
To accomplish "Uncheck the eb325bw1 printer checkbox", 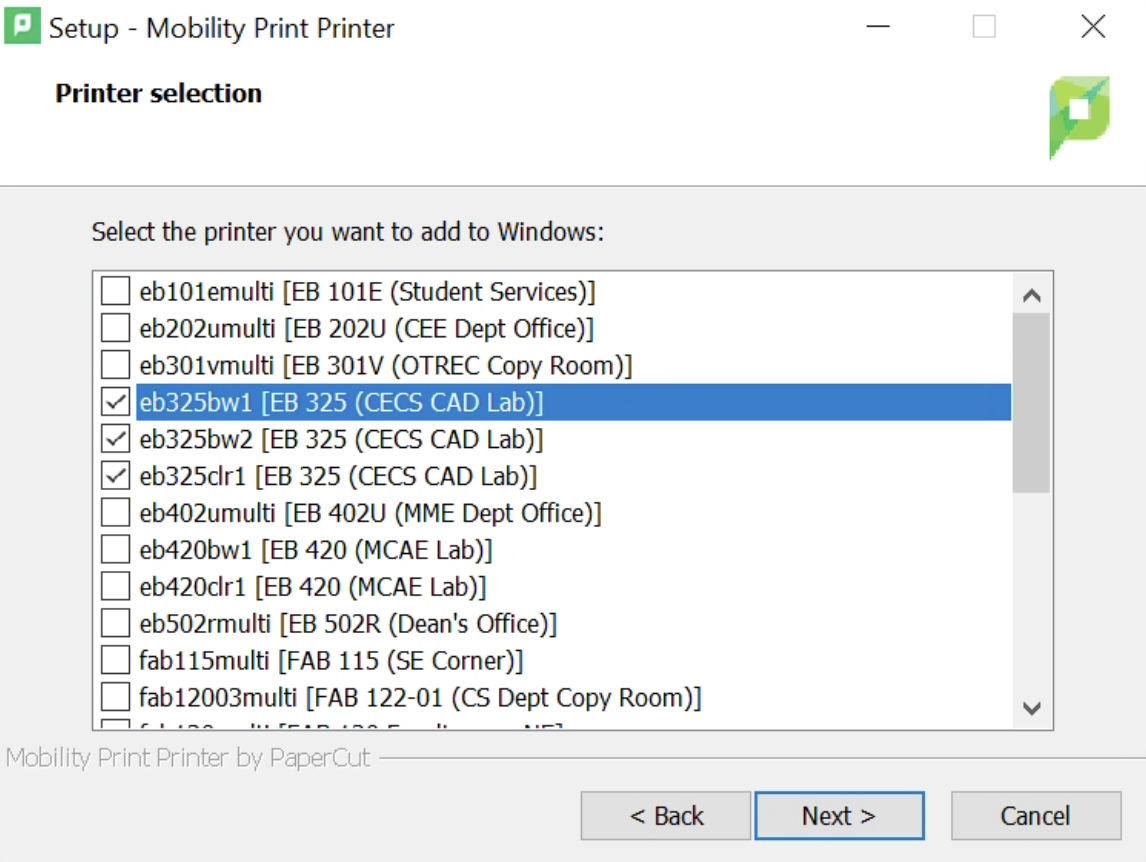I will [x=114, y=402].
